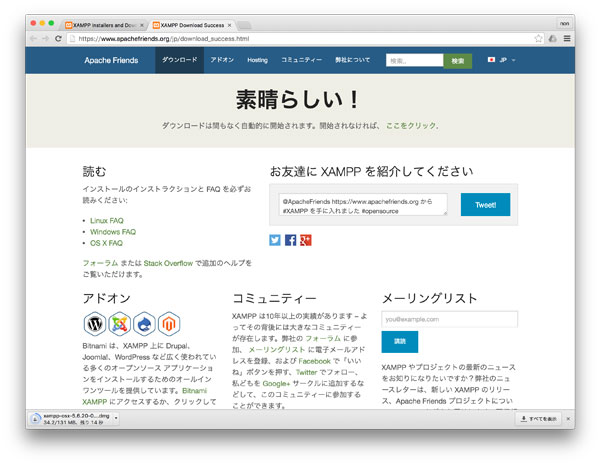Open download item options arrow
Screen dimensions: 600x465
(116, 418)
